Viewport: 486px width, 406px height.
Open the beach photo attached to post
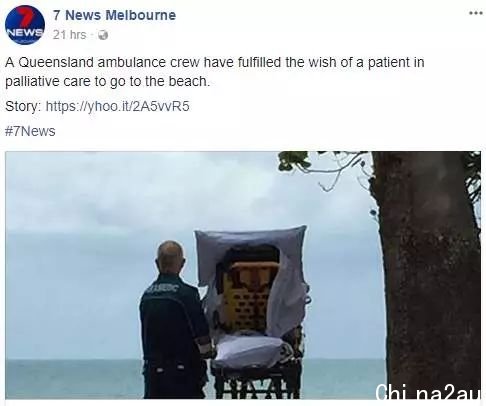243,275
